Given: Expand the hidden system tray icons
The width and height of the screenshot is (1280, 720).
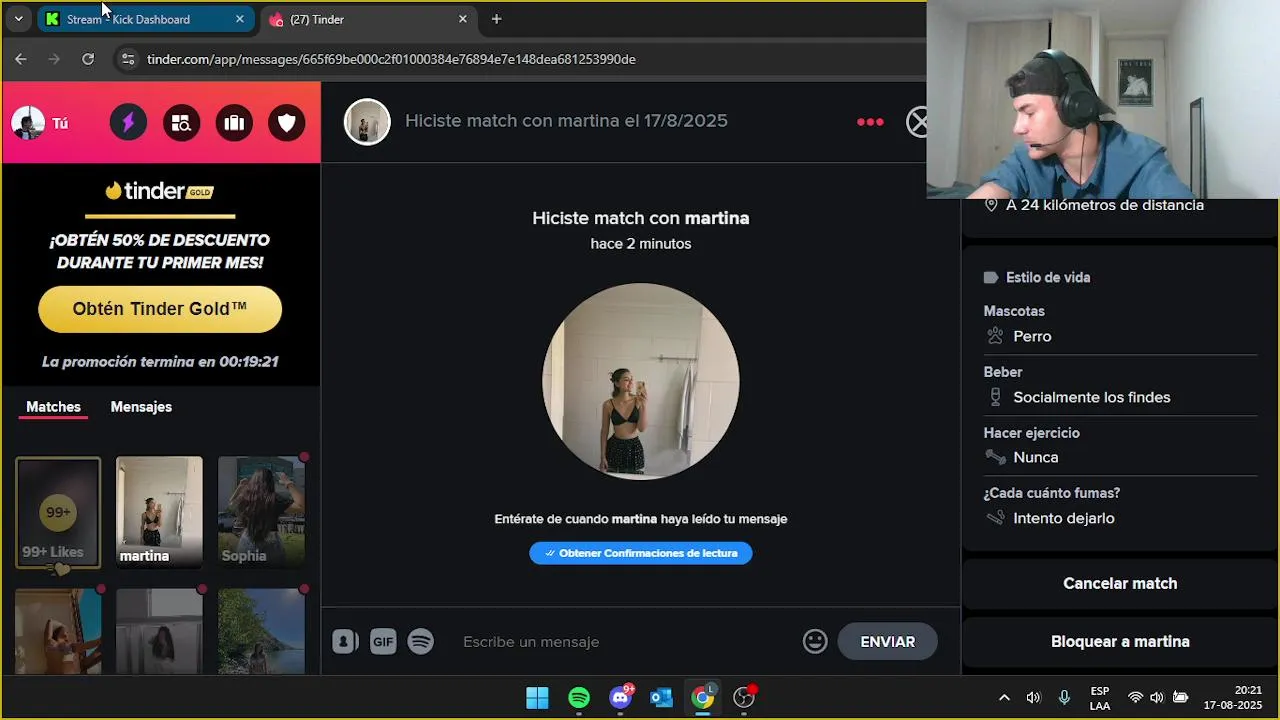Looking at the screenshot, I should (x=1004, y=698).
